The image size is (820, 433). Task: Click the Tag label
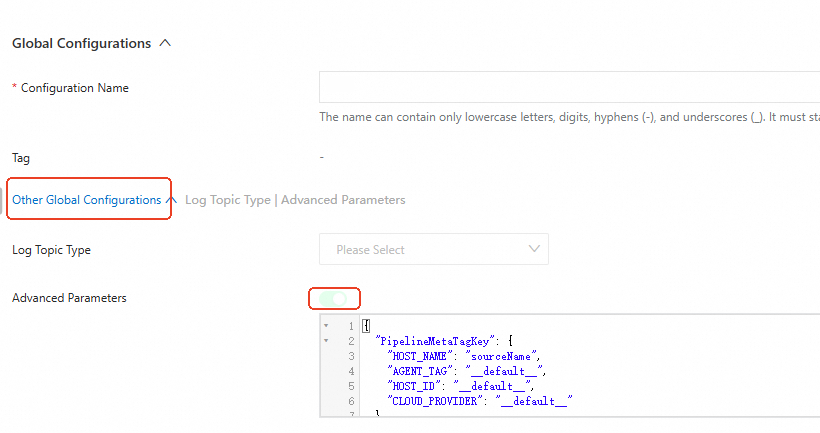click(21, 158)
